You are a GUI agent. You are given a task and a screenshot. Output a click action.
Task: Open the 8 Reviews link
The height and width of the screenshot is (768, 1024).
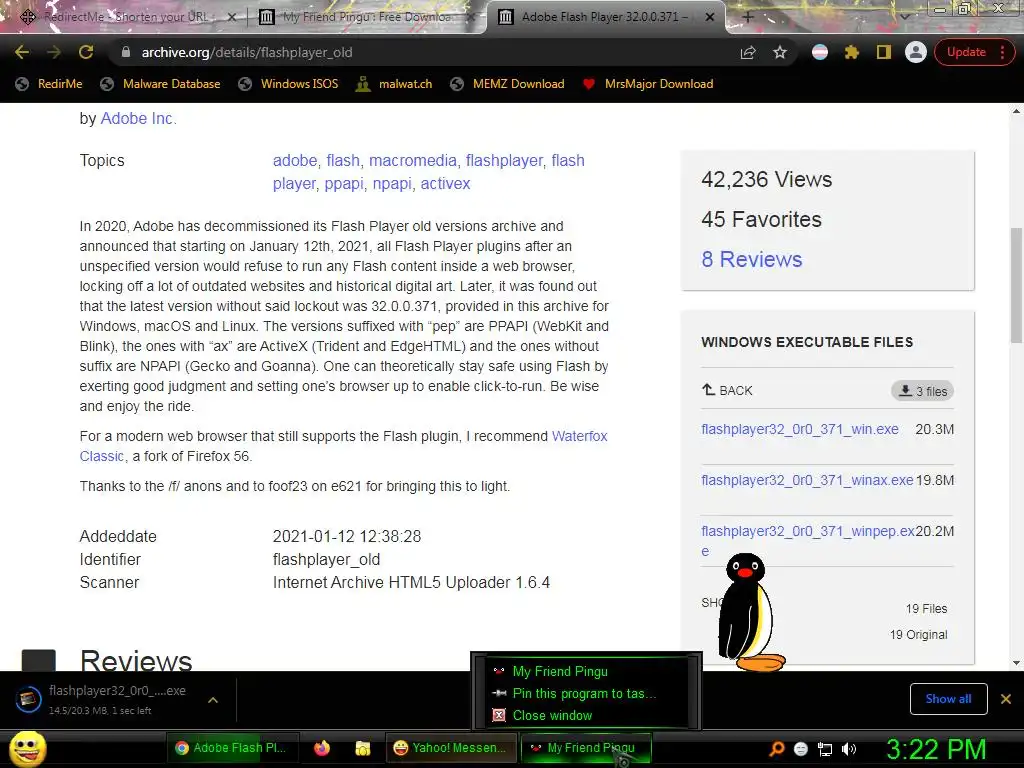[x=752, y=259]
